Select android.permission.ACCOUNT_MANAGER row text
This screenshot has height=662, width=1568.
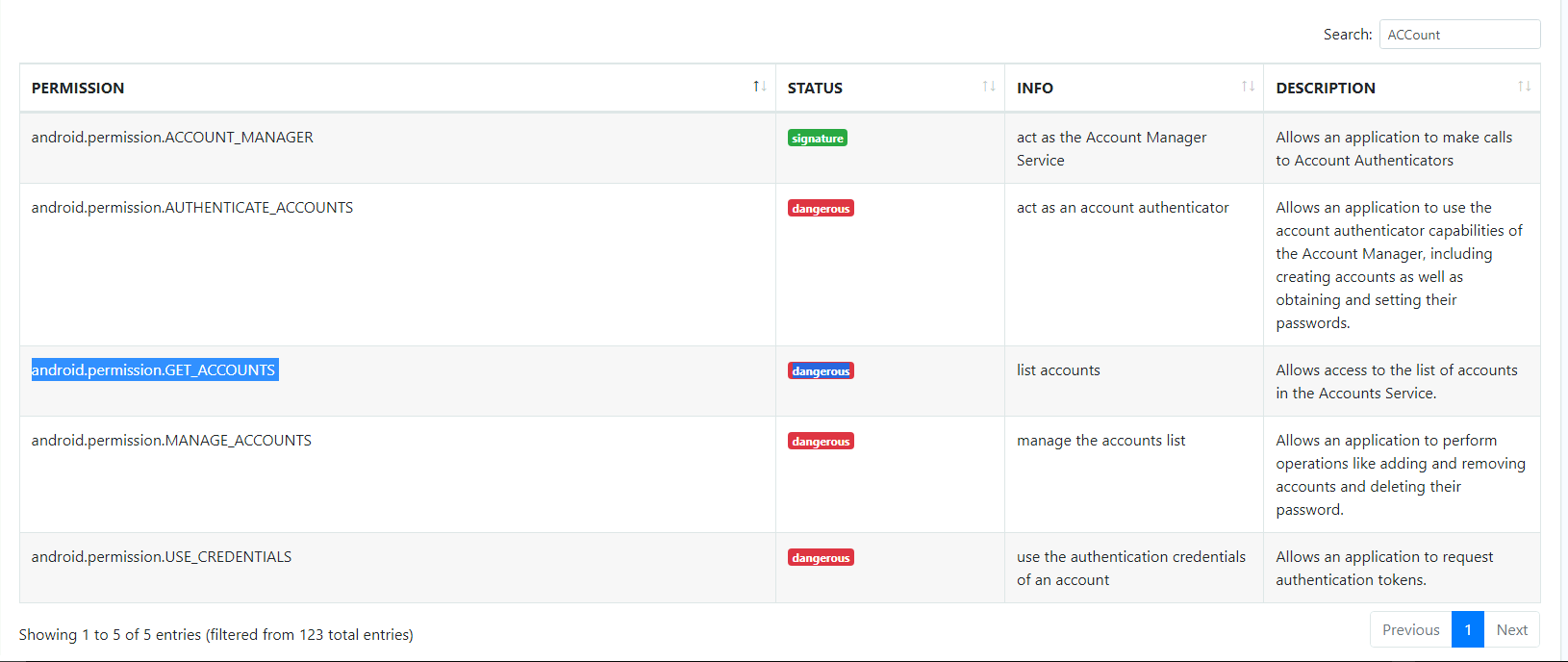[172, 138]
